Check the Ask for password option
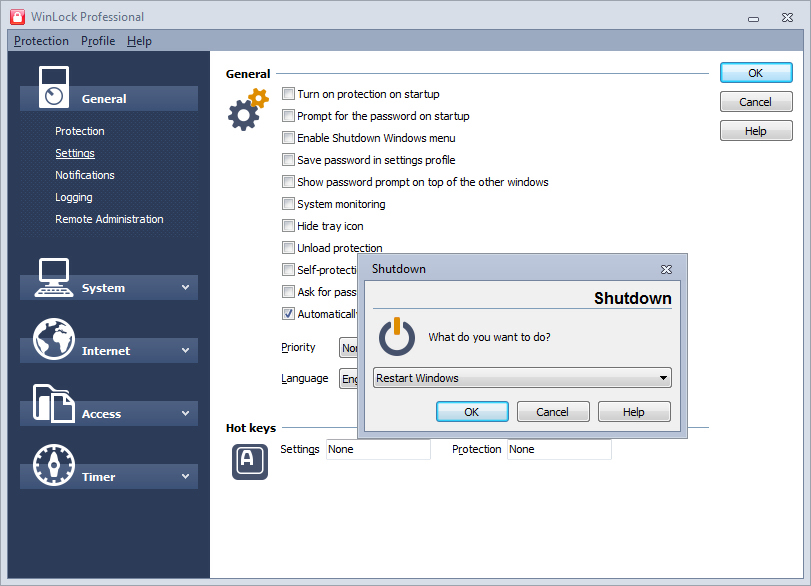This screenshot has height=586, width=811. coord(288,292)
